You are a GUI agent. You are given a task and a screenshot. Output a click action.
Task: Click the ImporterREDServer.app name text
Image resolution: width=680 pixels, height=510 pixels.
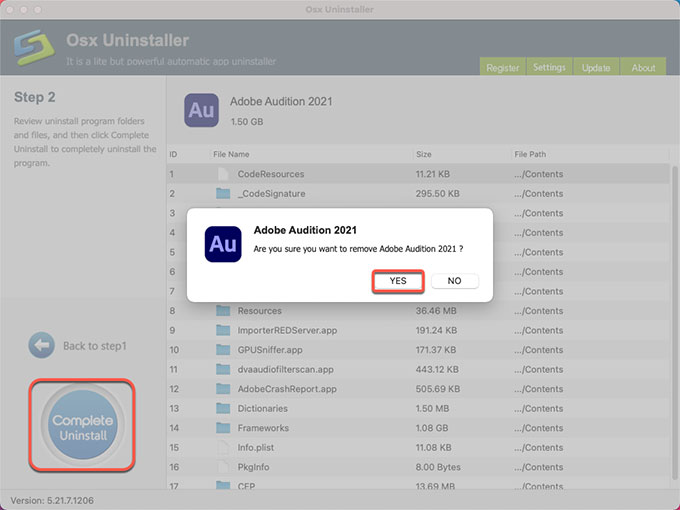287,330
